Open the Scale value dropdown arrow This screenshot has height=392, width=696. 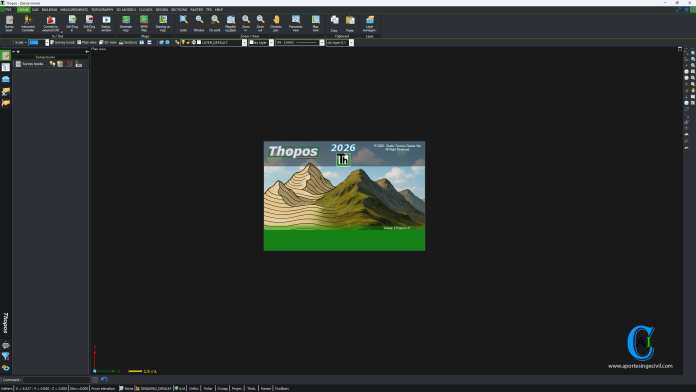[x=47, y=43]
